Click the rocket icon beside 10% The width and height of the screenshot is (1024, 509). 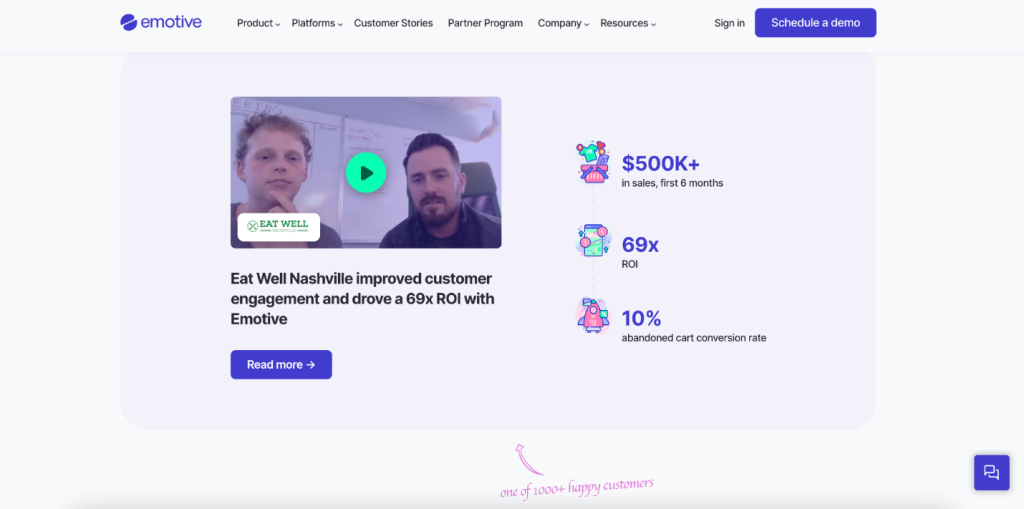coord(593,316)
